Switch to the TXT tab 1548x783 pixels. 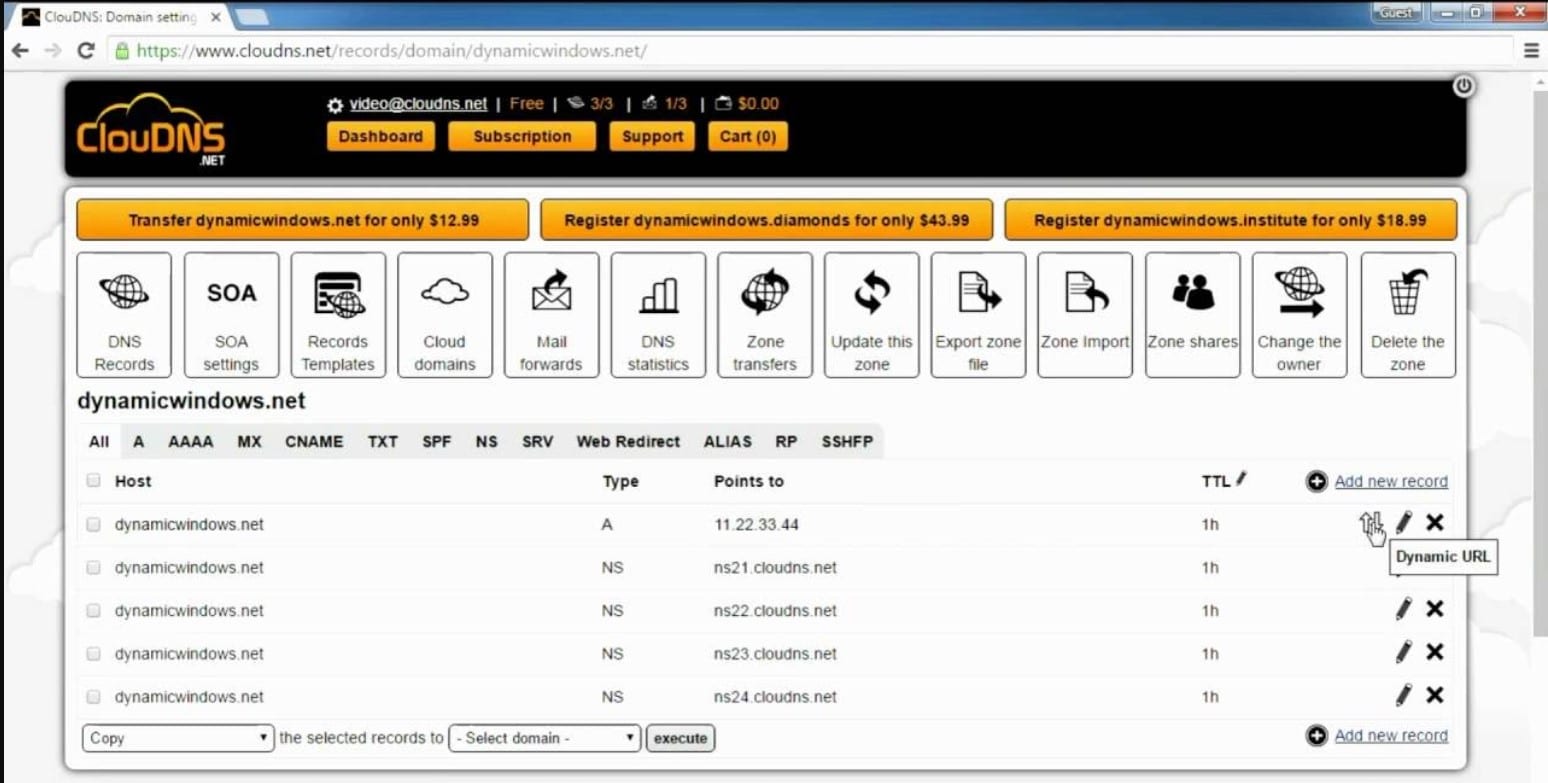coord(383,441)
